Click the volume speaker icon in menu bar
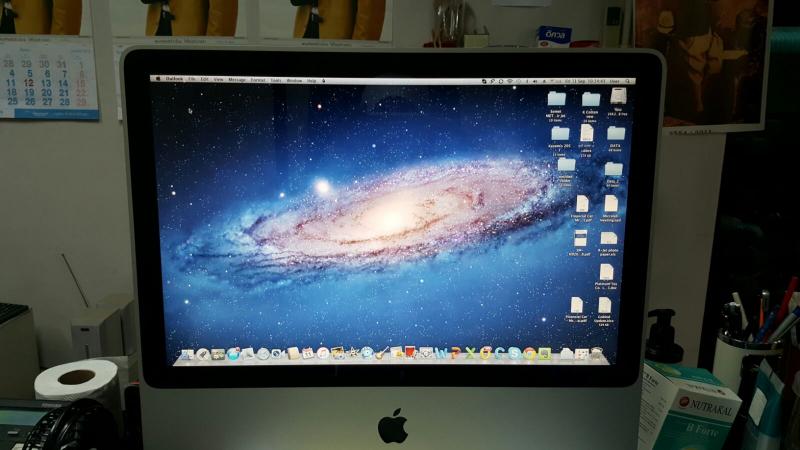Image resolution: width=800 pixels, height=450 pixels. [535, 81]
